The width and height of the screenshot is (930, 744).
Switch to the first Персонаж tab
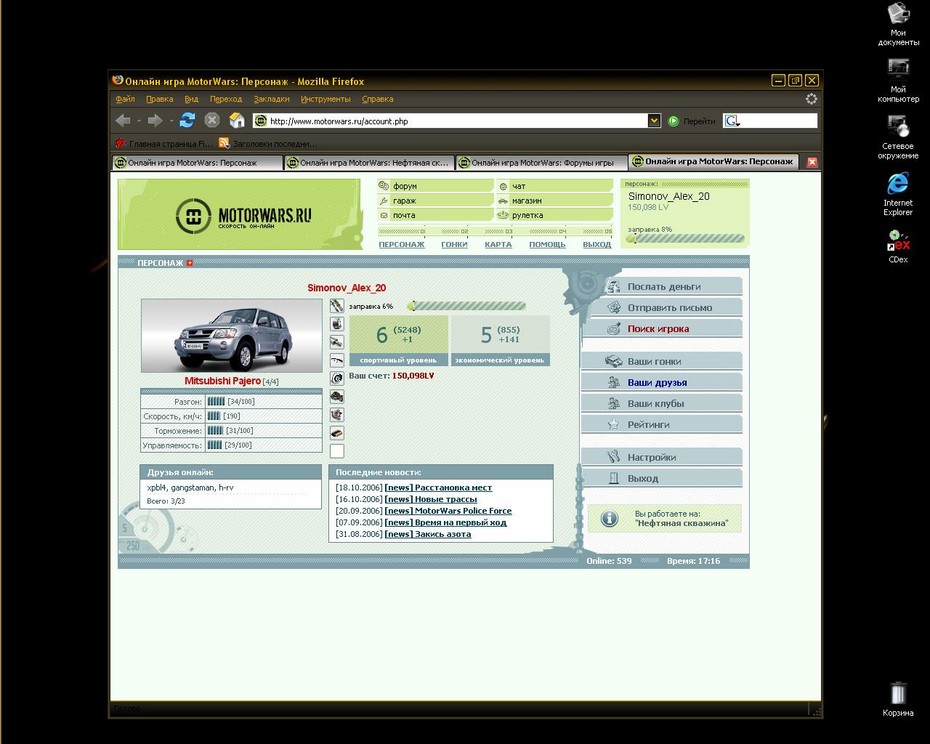click(x=197, y=163)
